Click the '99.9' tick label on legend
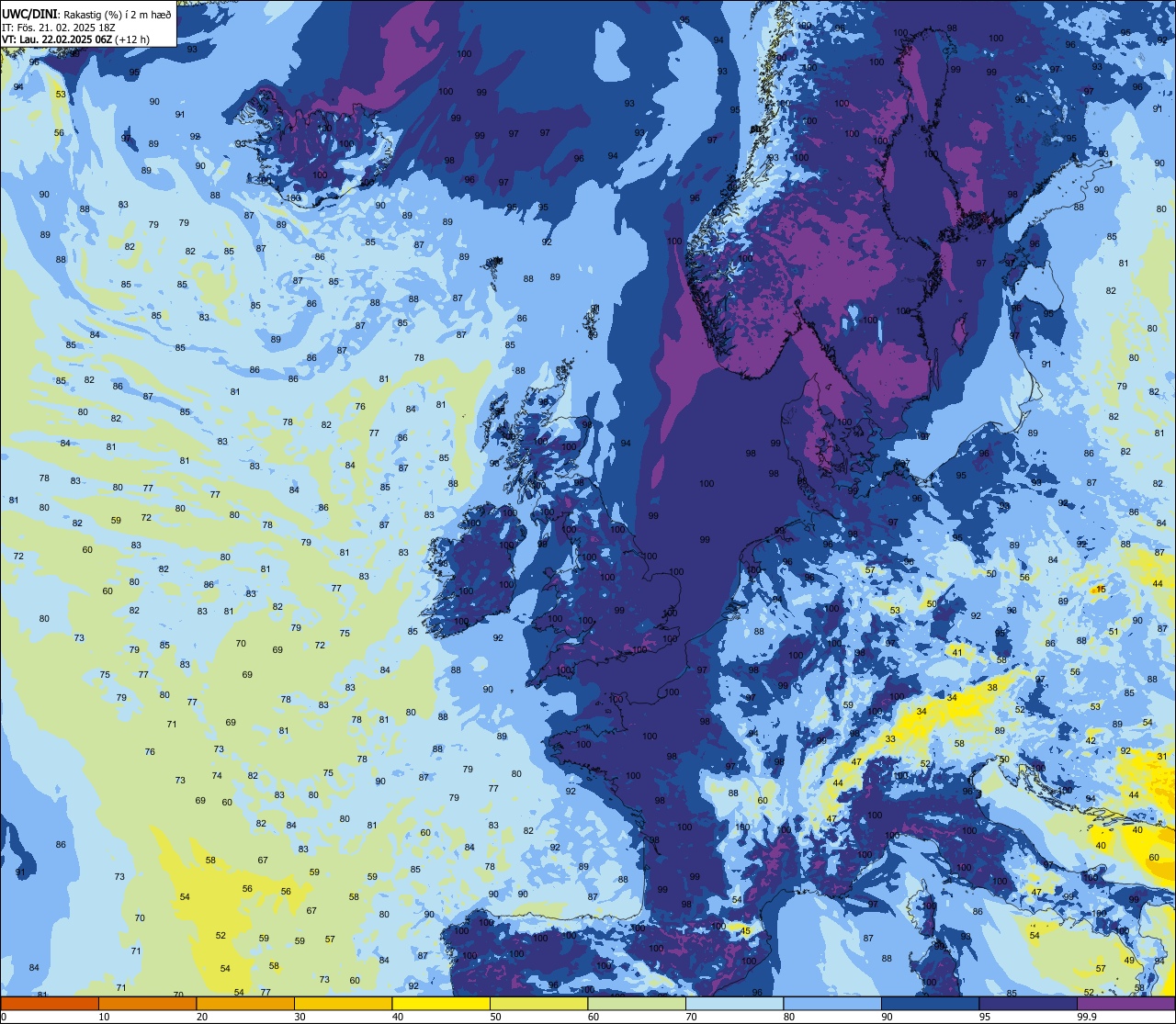The image size is (1176, 1024). click(x=1087, y=1017)
